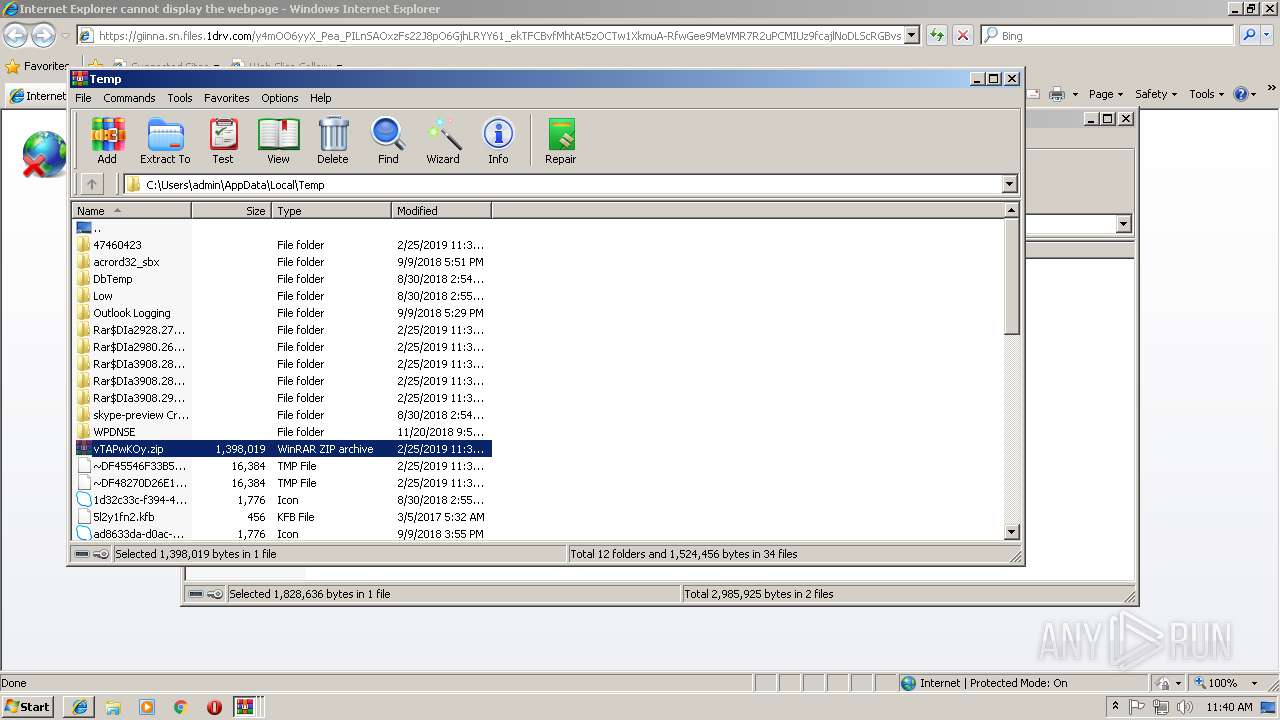Open Windows Explorer folder icon in taskbar
The width and height of the screenshot is (1280, 720).
click(x=113, y=707)
